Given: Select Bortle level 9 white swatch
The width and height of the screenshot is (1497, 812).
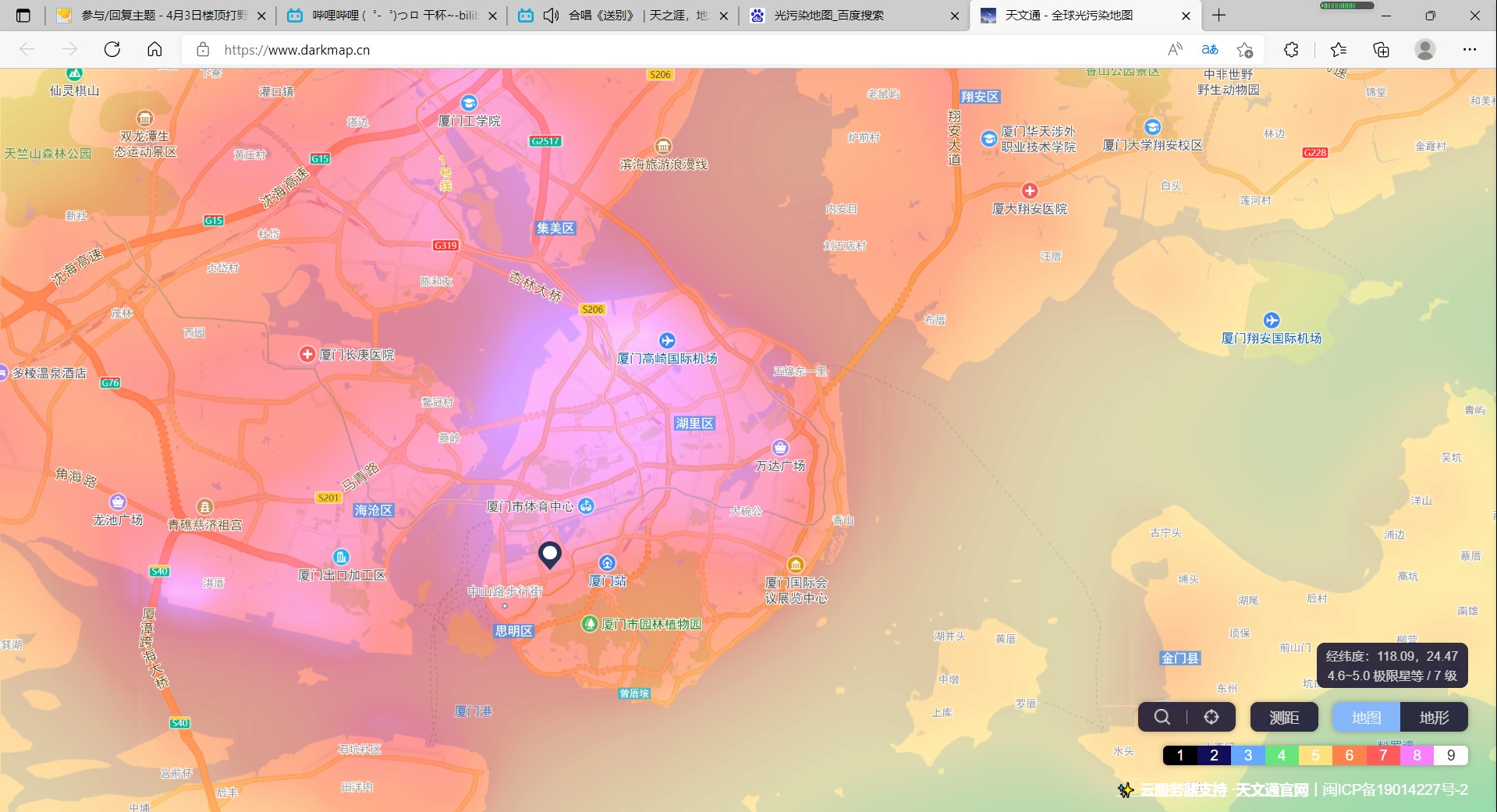Looking at the screenshot, I should click(x=1451, y=755).
